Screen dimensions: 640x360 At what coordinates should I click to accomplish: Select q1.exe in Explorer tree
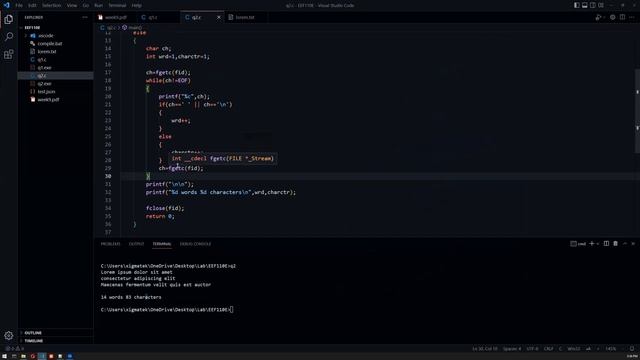[x=56, y=67]
